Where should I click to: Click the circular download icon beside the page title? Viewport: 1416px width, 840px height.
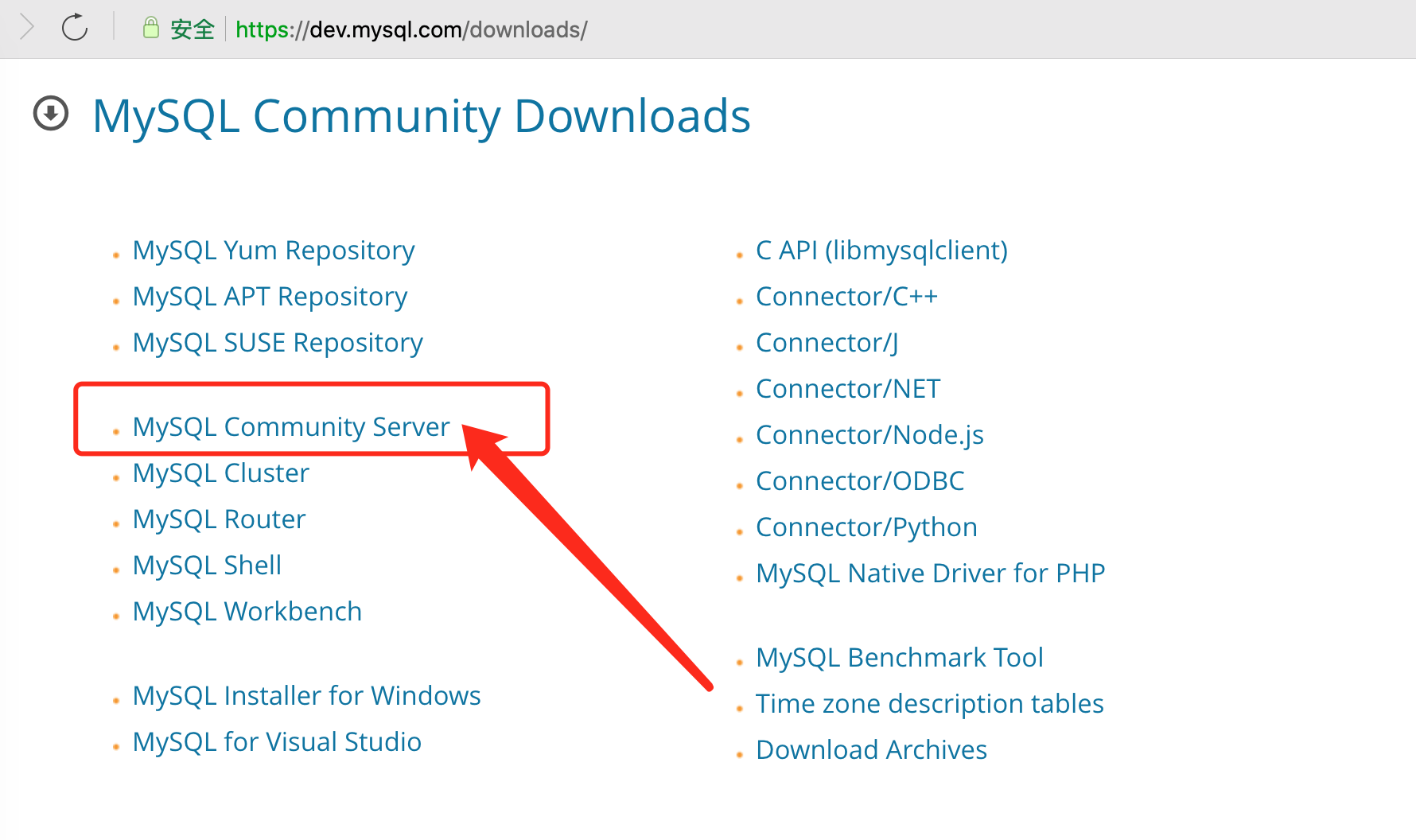50,114
